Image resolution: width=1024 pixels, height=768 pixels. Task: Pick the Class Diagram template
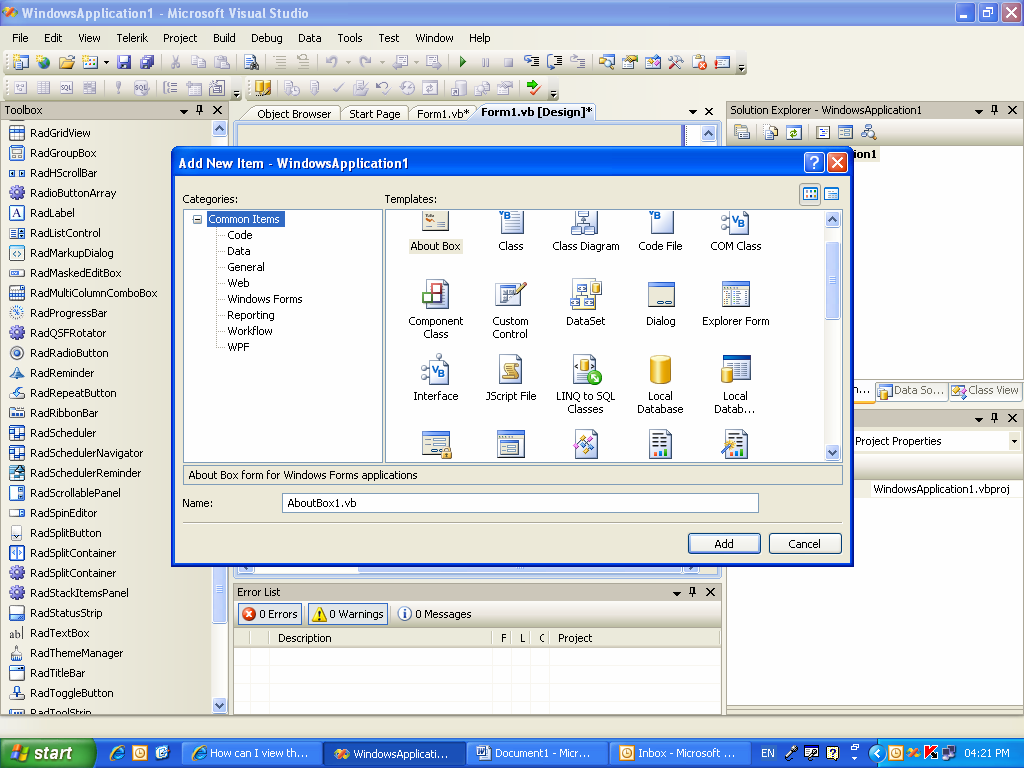click(x=585, y=232)
